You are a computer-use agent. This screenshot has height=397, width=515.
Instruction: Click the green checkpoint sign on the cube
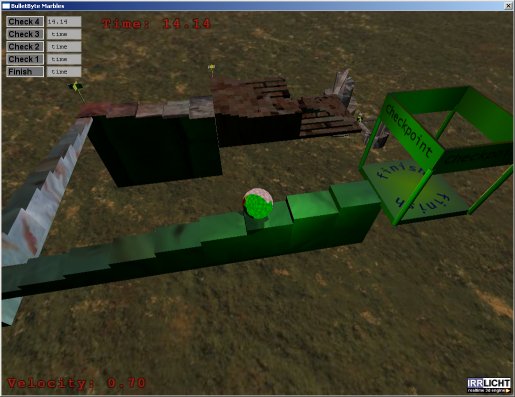(x=409, y=131)
